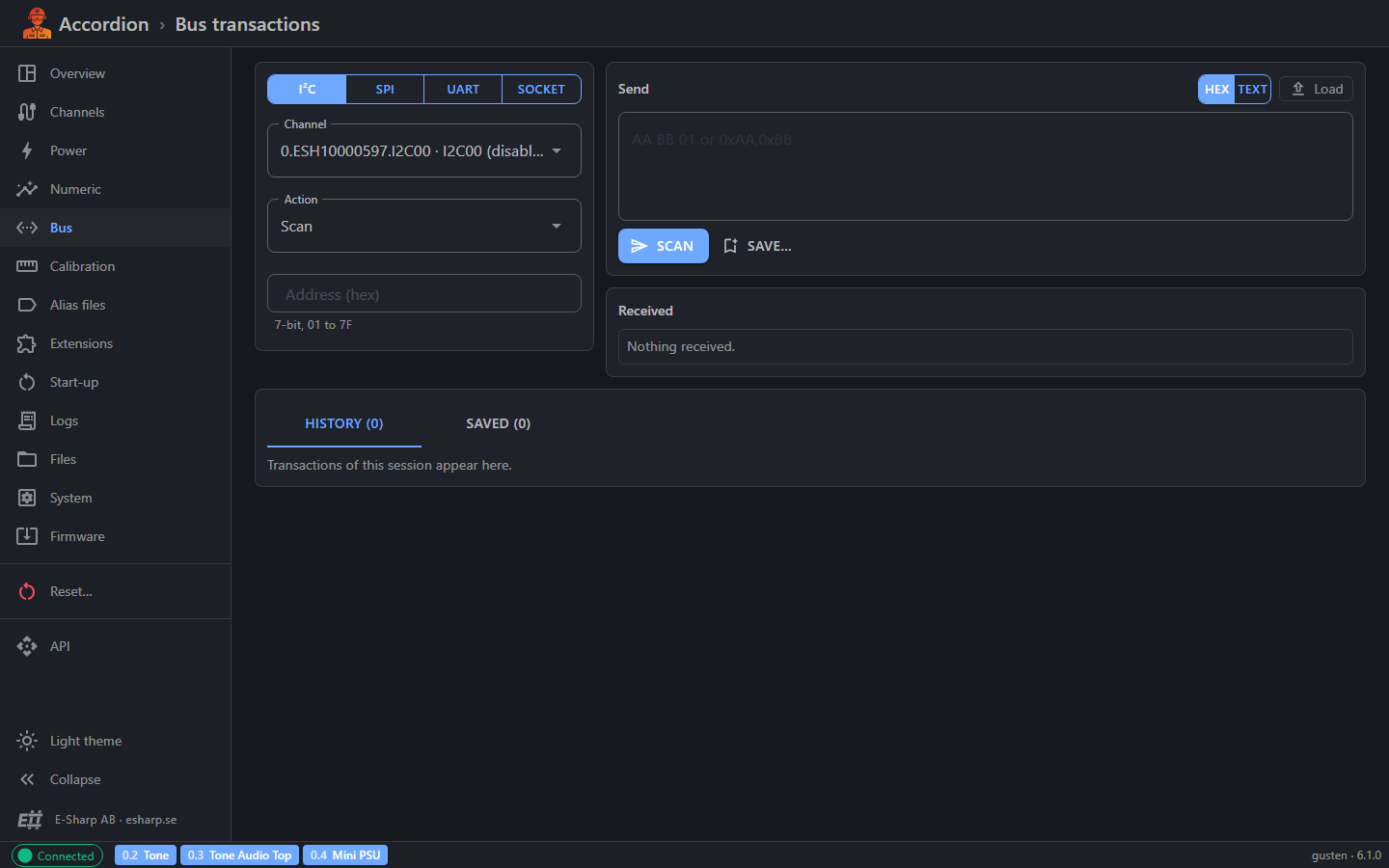Switch to SAVED (0) tab
Viewport: 1389px width, 868px height.
(498, 423)
